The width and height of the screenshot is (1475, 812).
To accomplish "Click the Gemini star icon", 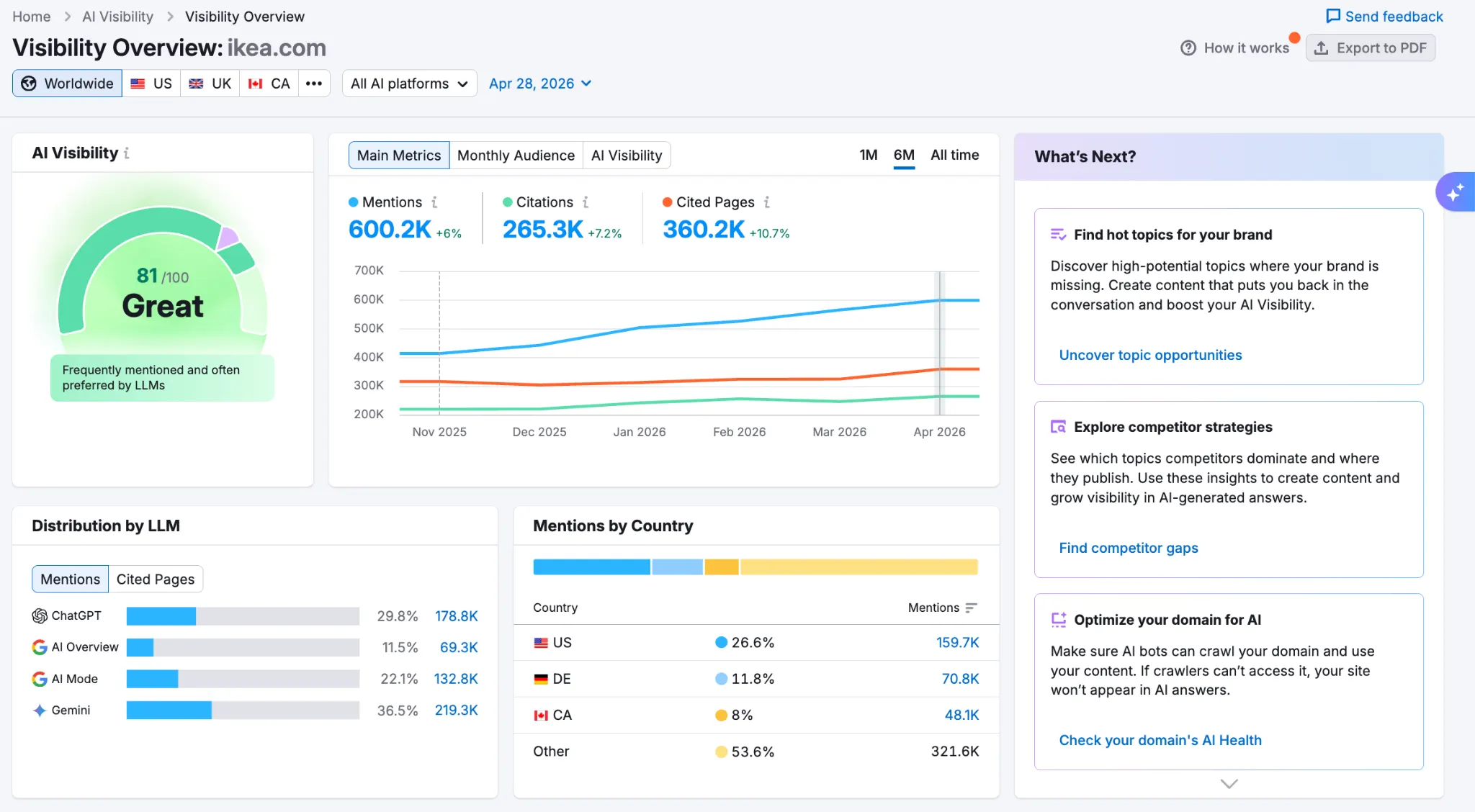I will [x=40, y=710].
